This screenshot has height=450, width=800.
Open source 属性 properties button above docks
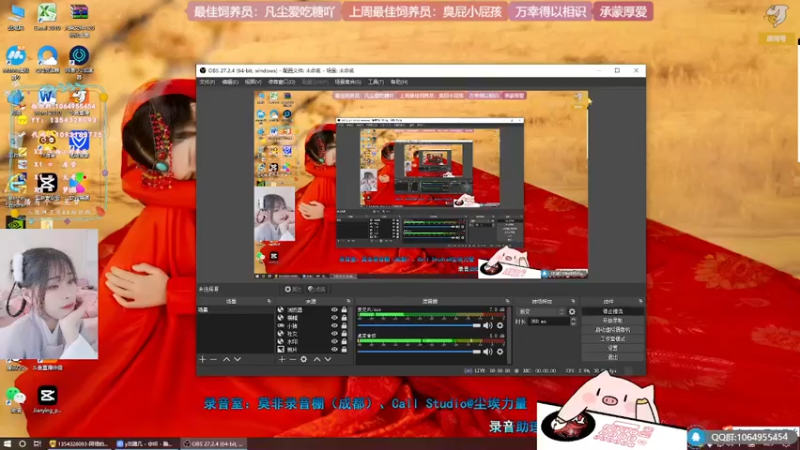coord(292,289)
